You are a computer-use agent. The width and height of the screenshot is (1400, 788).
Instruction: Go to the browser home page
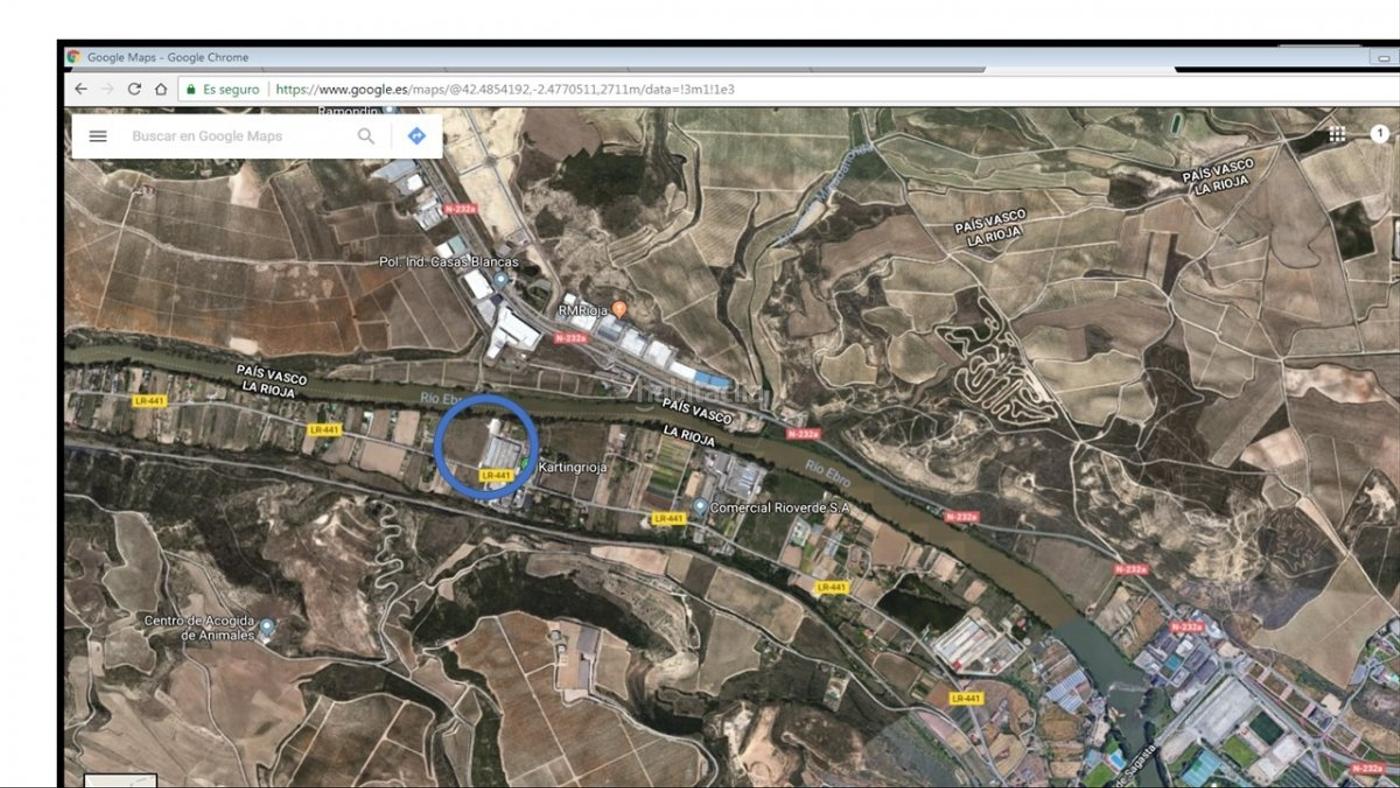[160, 89]
